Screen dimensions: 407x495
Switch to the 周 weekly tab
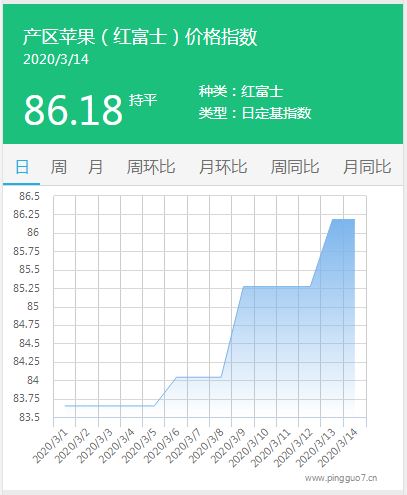coord(59,167)
